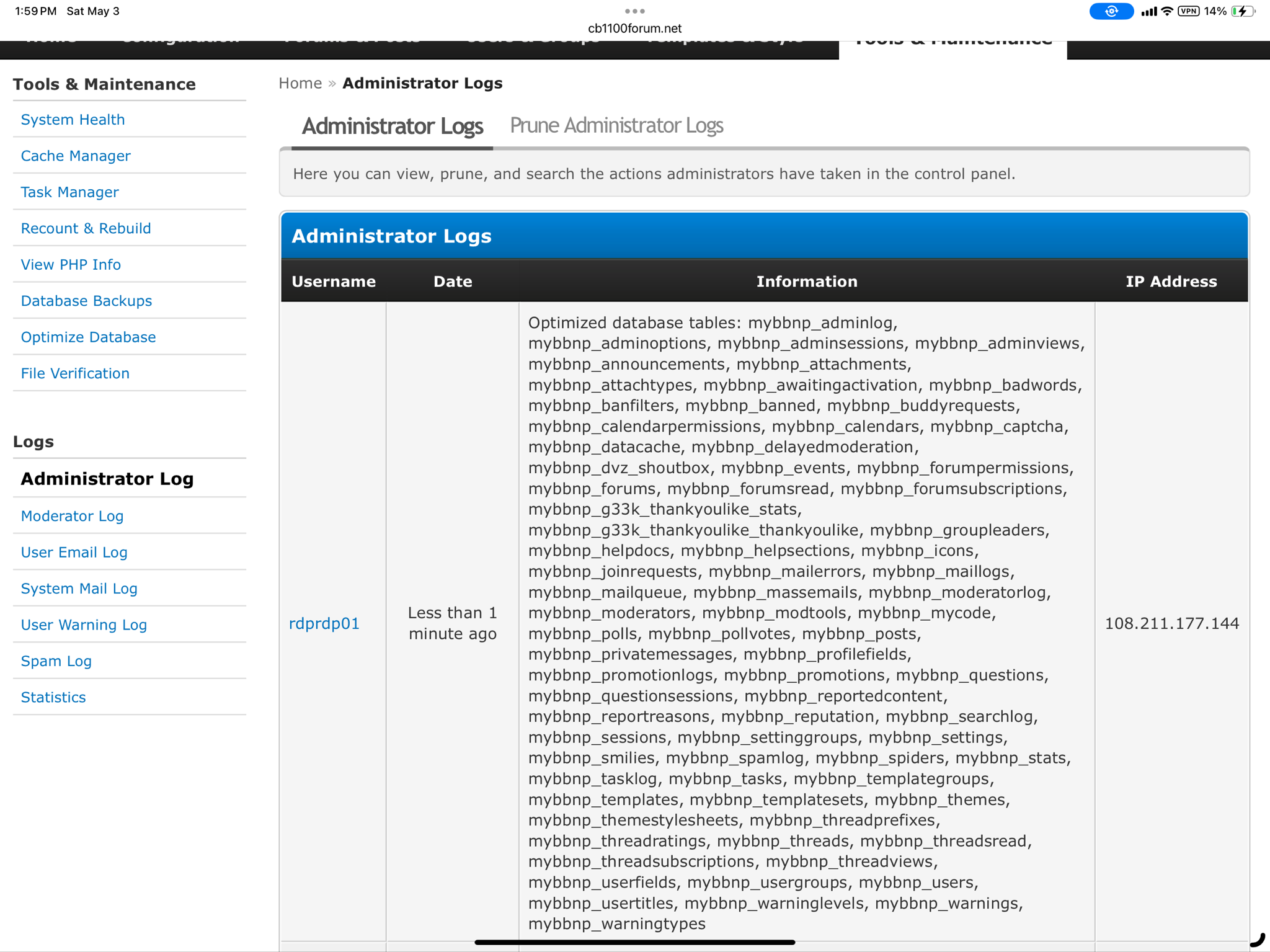Open User Warning Log

pos(84,625)
